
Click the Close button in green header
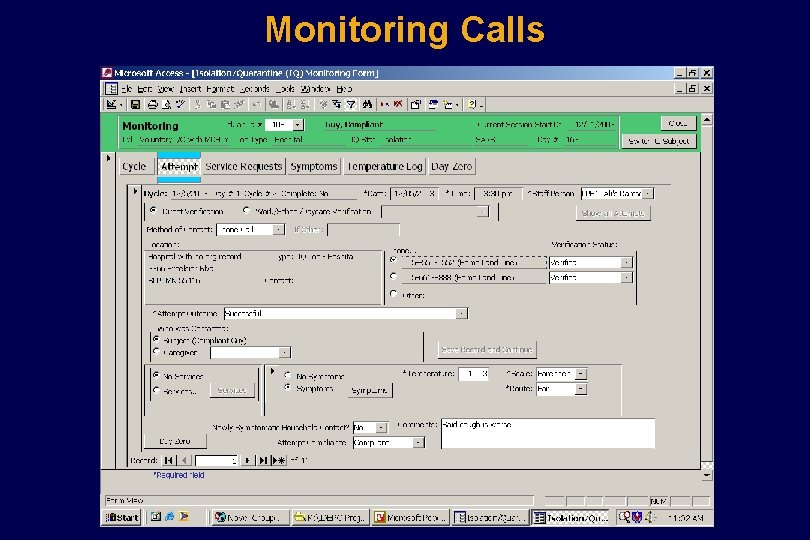point(678,123)
